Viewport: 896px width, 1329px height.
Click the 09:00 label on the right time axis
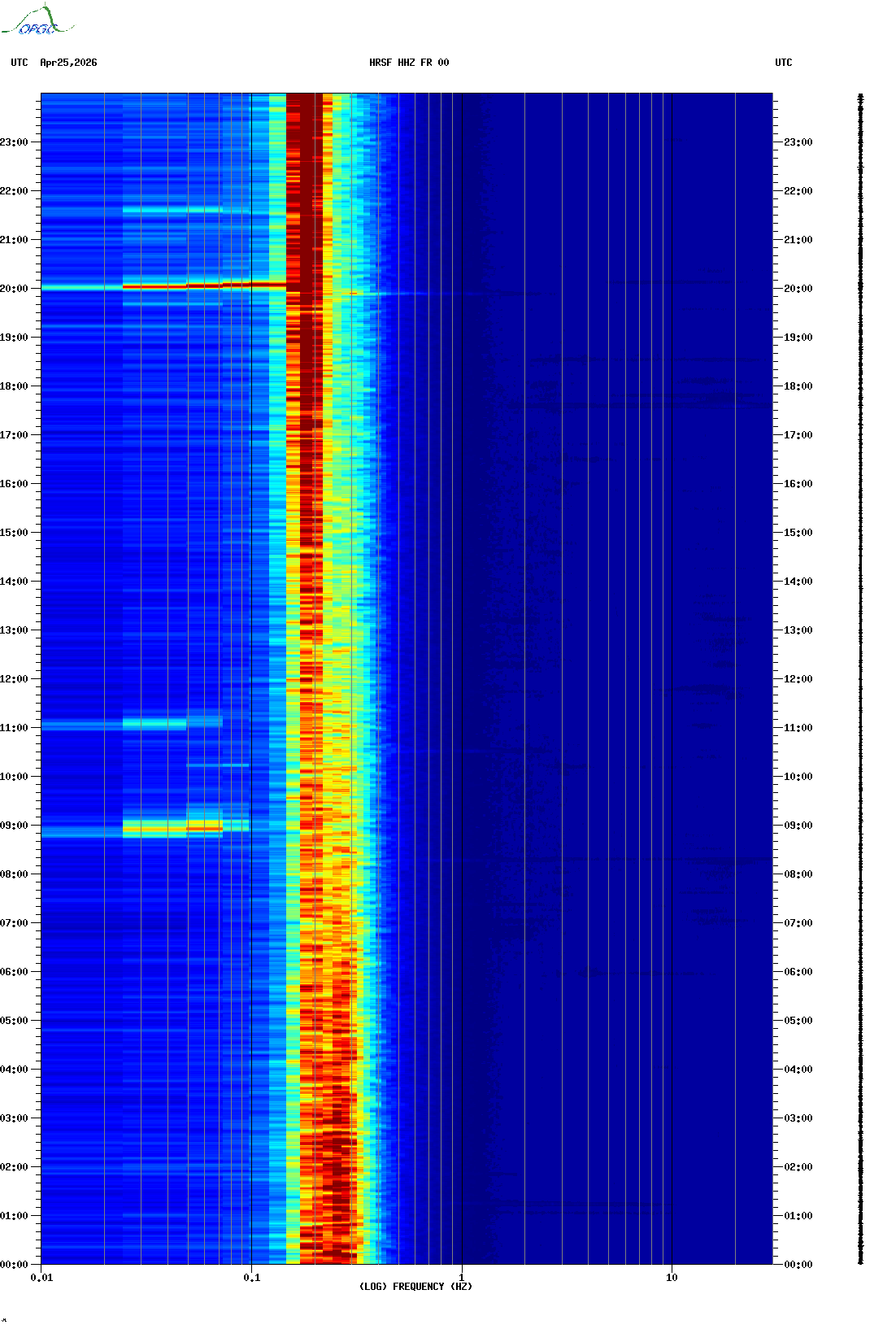[798, 826]
